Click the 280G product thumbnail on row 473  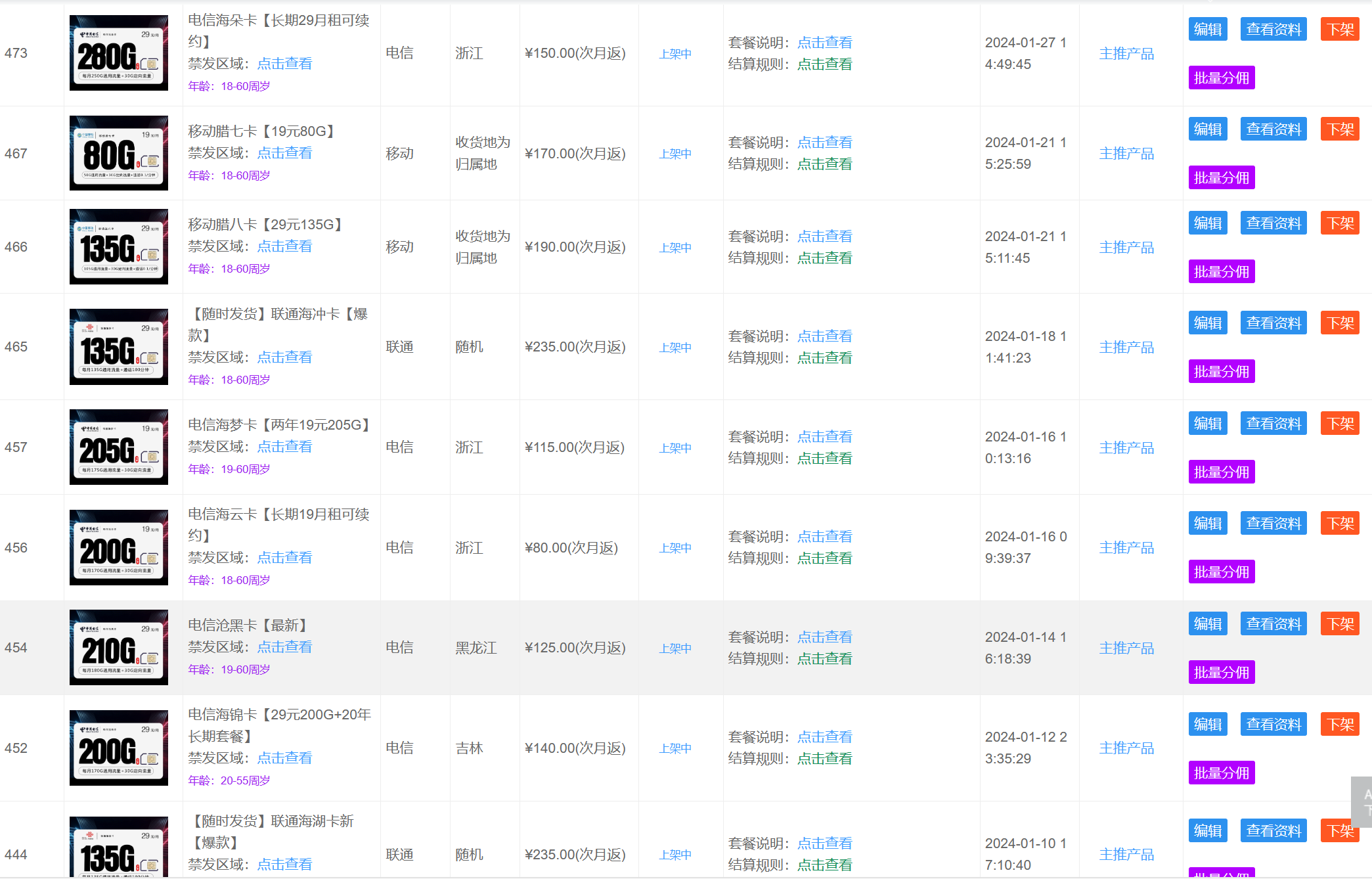pos(118,52)
